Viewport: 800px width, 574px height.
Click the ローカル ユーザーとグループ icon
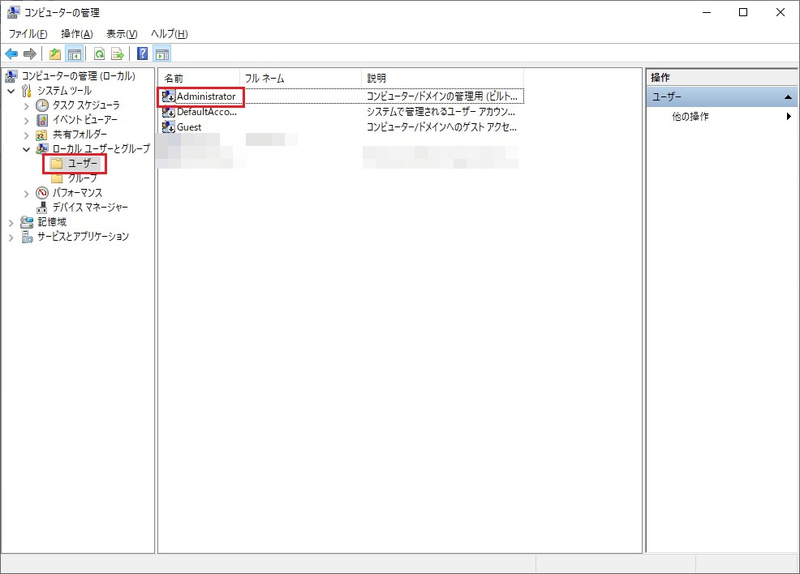(42, 149)
